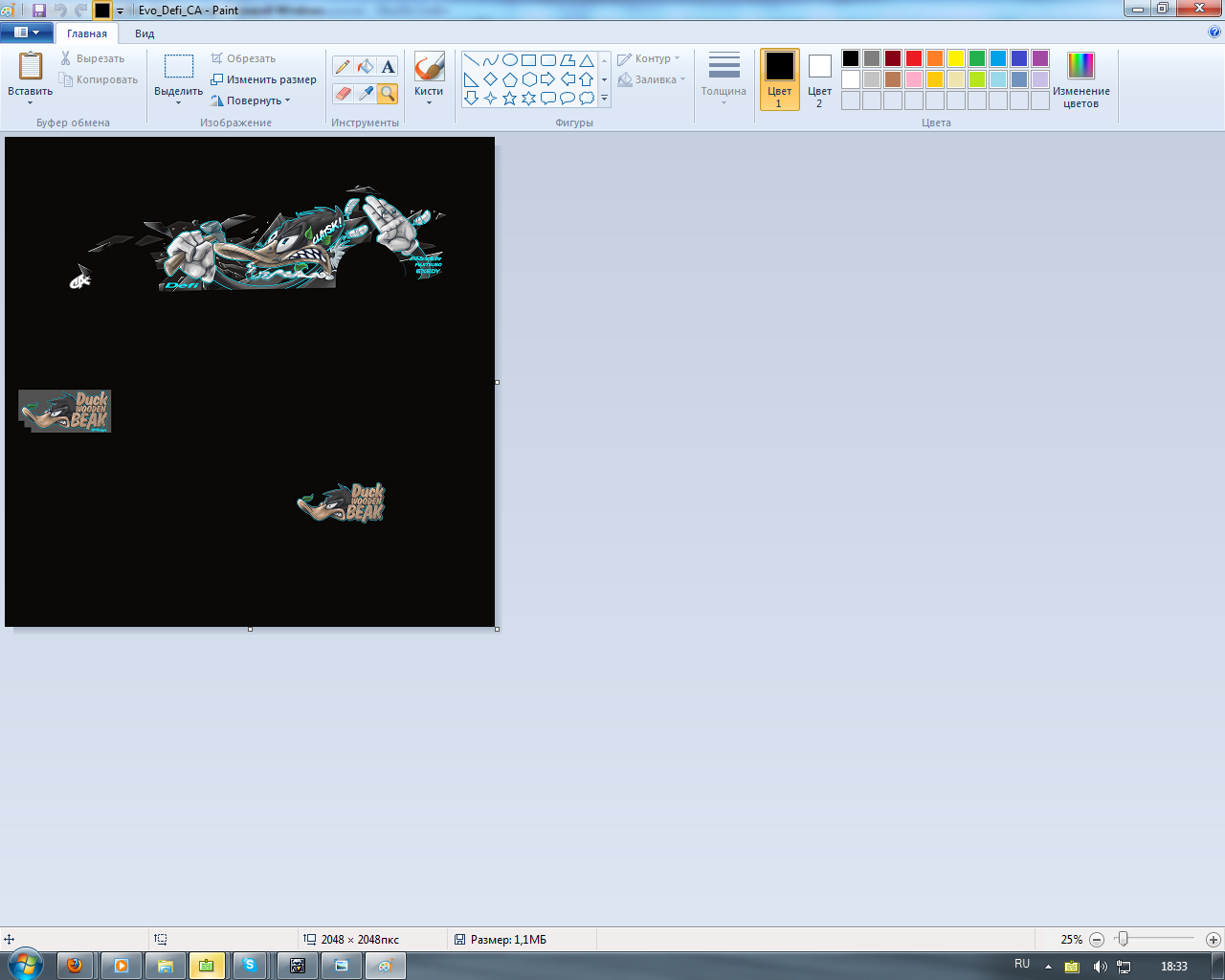Select the Magnifier tool

coord(388,93)
